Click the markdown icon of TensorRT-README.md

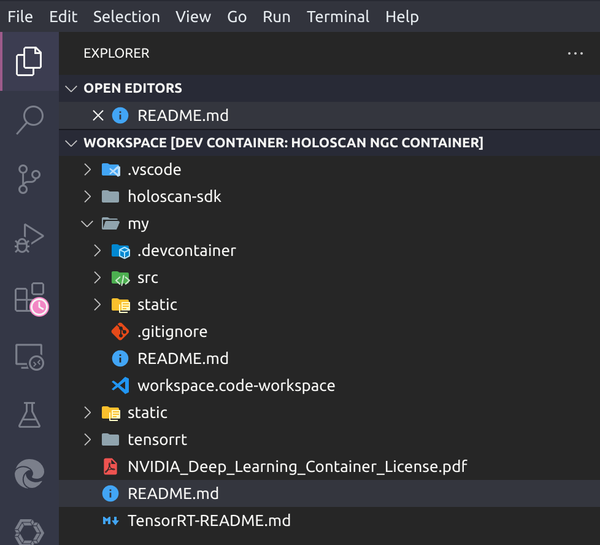point(111,521)
